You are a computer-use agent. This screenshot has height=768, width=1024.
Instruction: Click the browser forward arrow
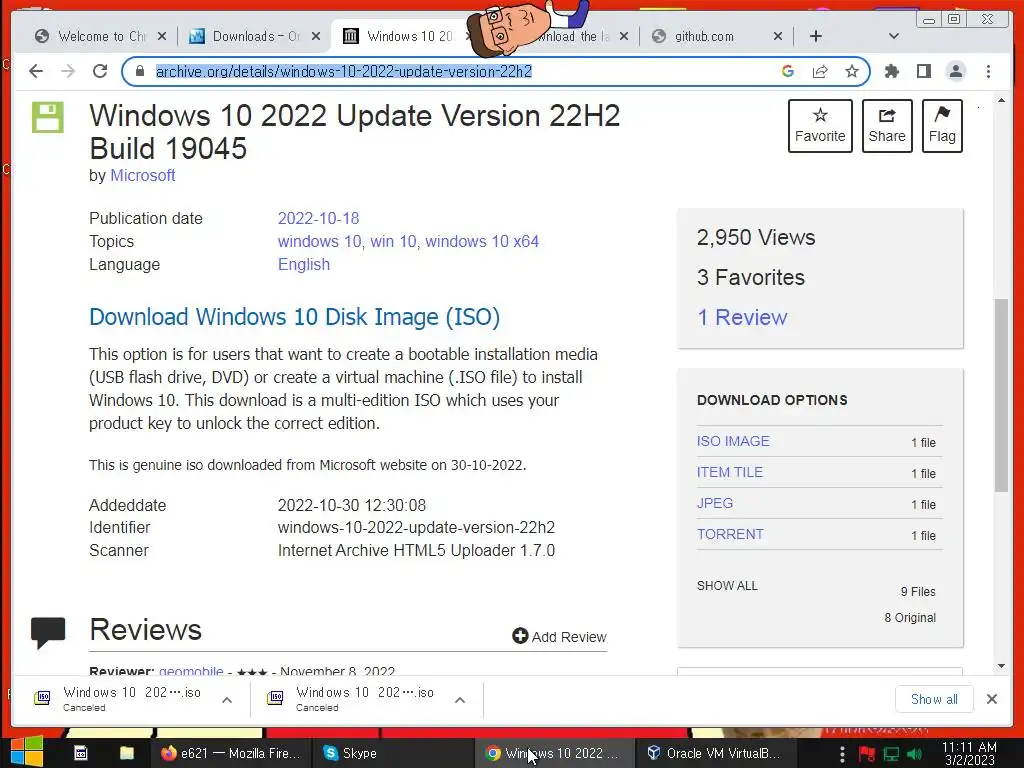point(68,71)
